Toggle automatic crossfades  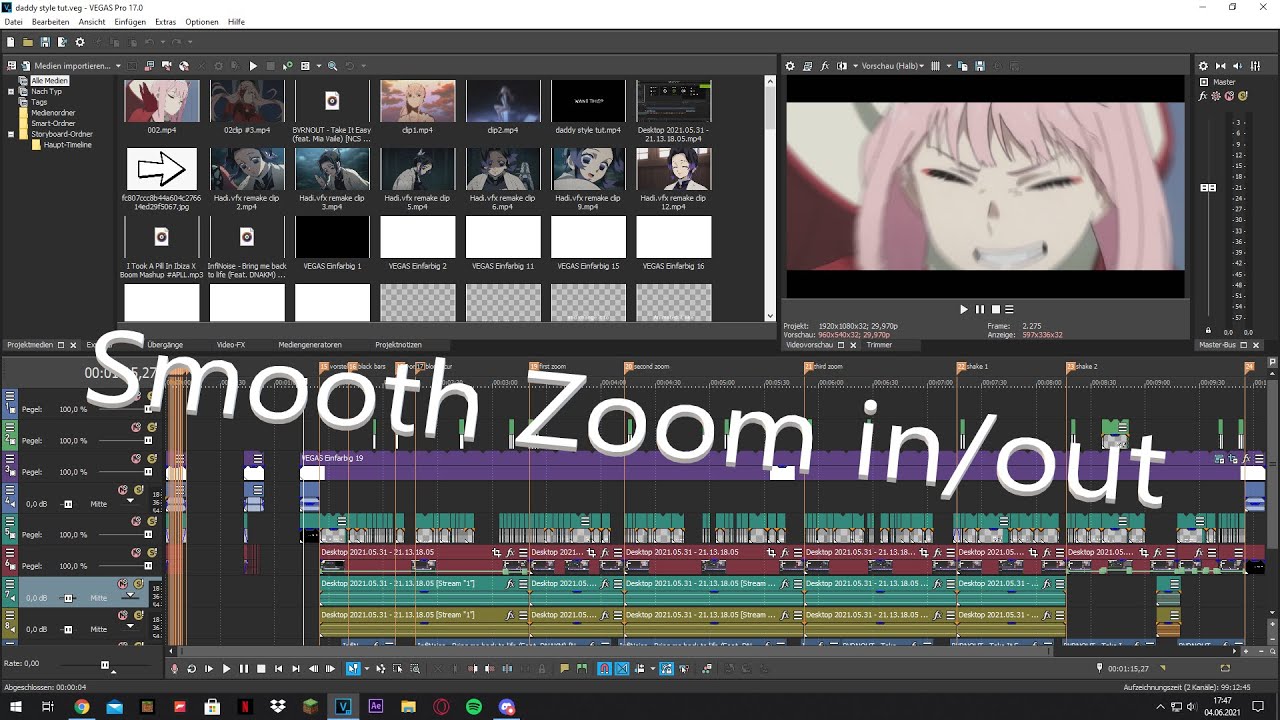(622, 669)
